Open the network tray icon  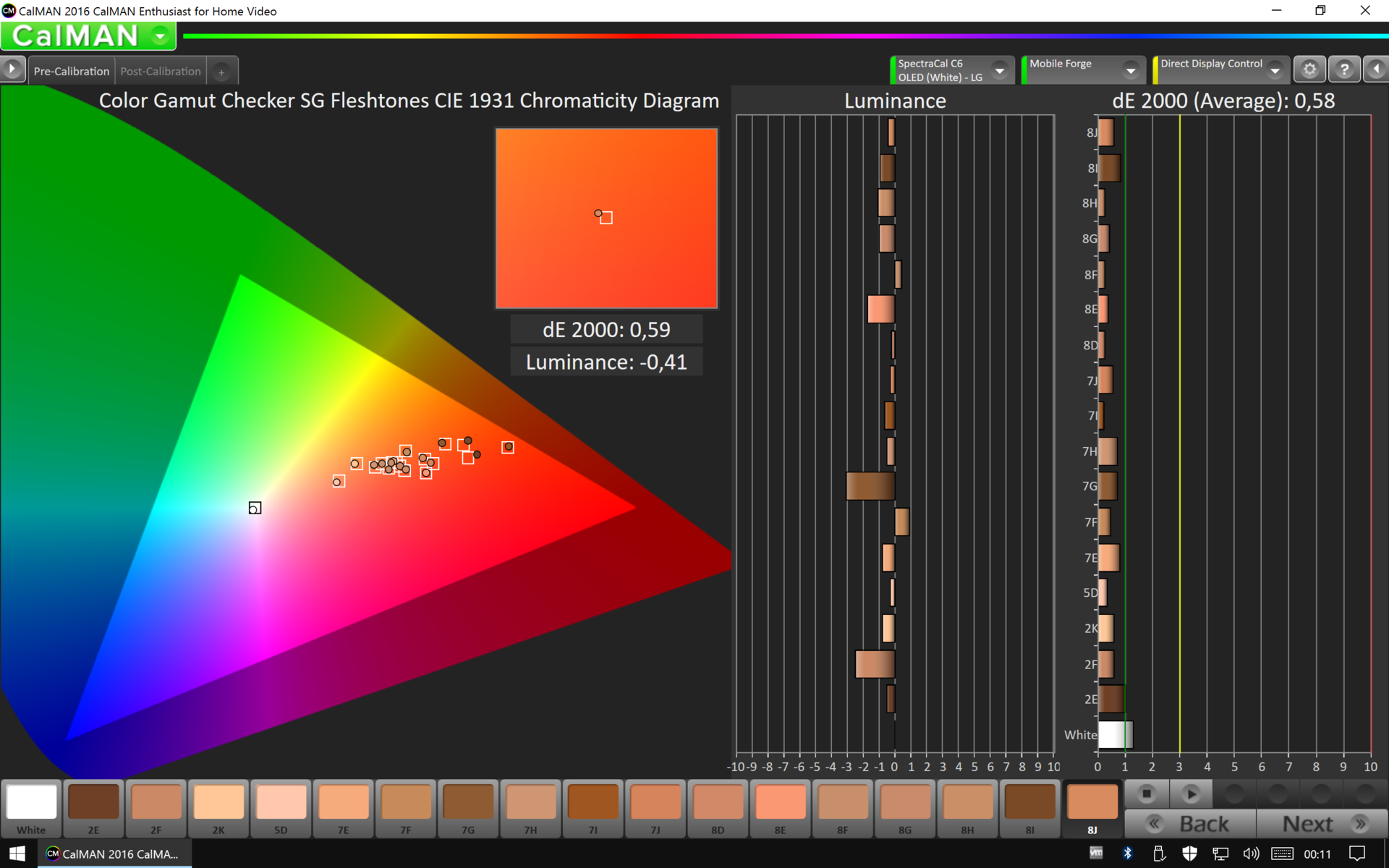(x=1220, y=854)
